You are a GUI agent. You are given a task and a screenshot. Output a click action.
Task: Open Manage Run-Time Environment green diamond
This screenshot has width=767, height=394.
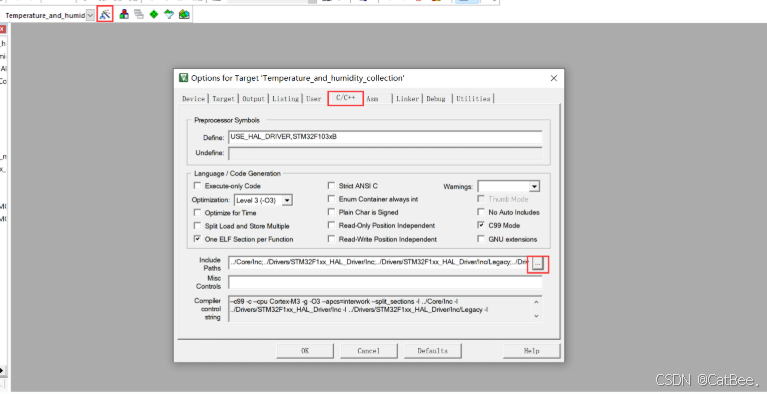coord(154,15)
